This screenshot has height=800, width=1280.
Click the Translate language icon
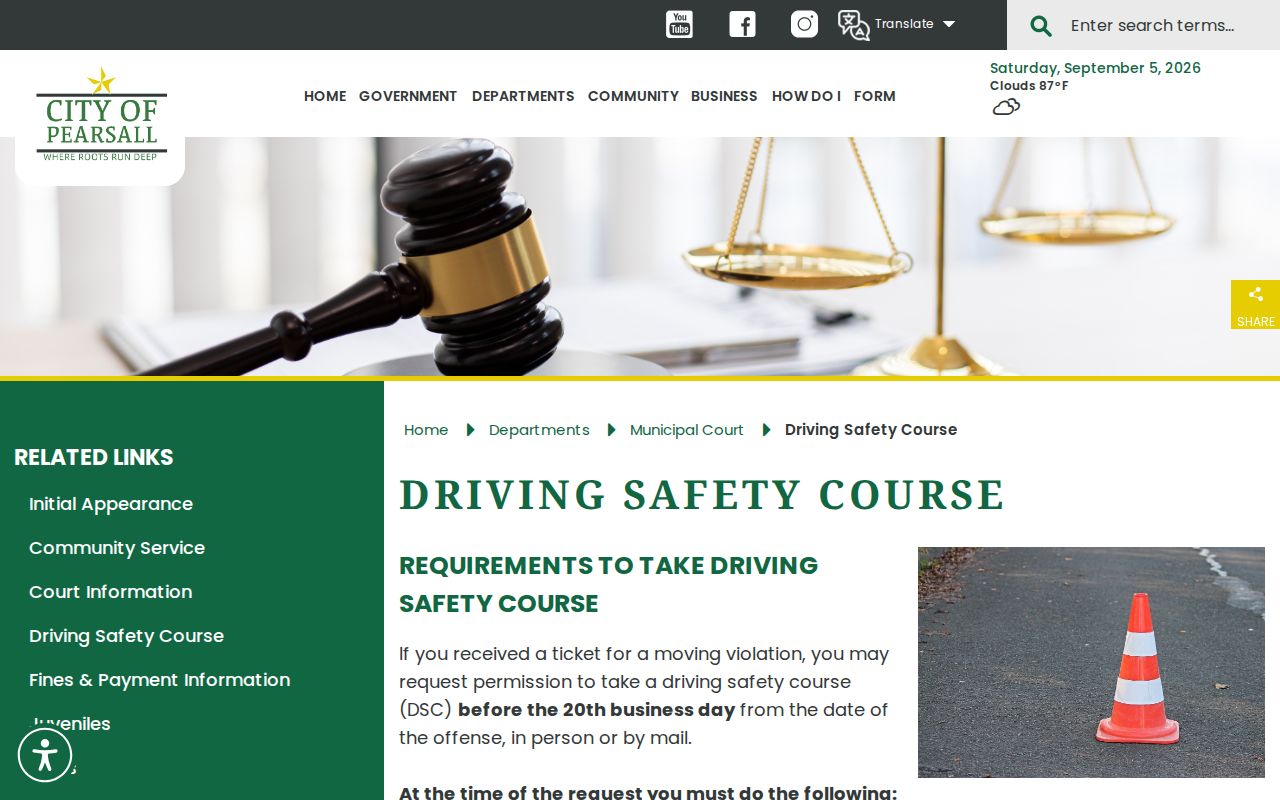coord(853,25)
